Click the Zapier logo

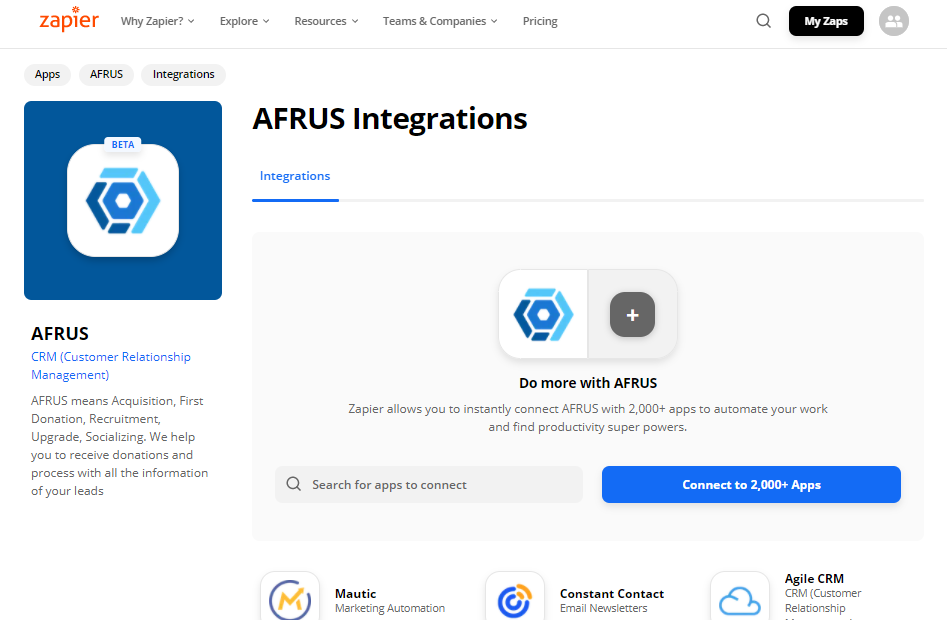tap(69, 19)
